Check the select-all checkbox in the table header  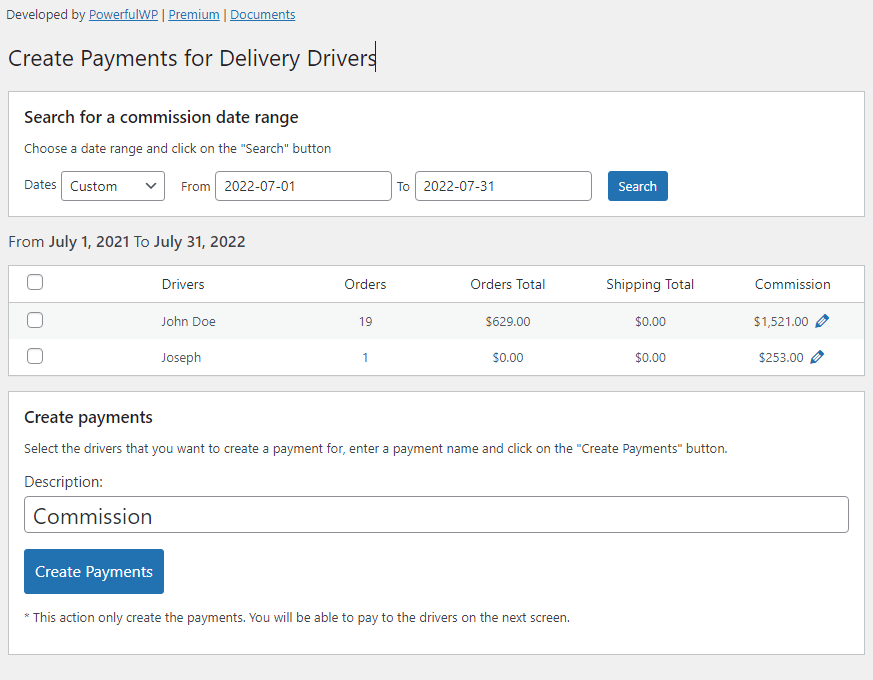(x=35, y=282)
